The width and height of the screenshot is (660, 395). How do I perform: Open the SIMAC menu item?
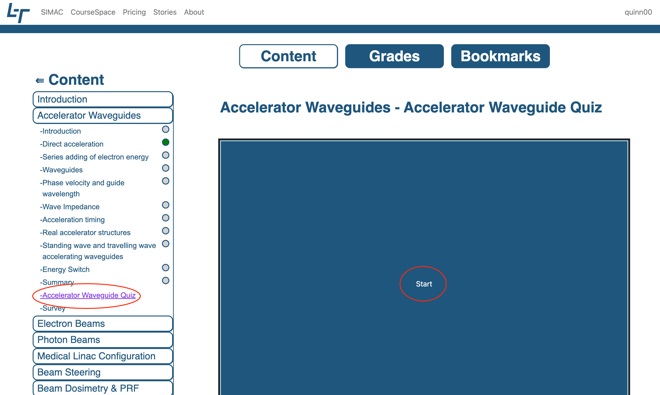pyautogui.click(x=52, y=12)
